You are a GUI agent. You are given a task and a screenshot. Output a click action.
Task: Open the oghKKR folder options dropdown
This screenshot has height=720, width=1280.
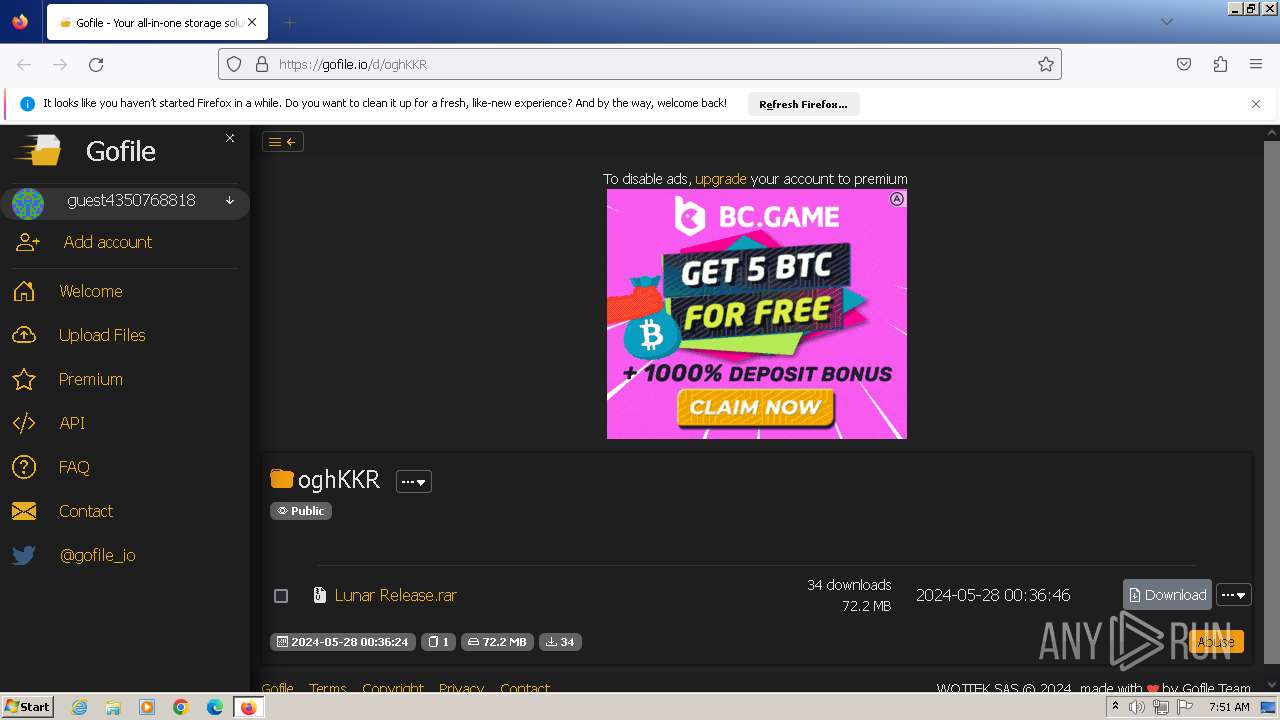[x=413, y=481]
